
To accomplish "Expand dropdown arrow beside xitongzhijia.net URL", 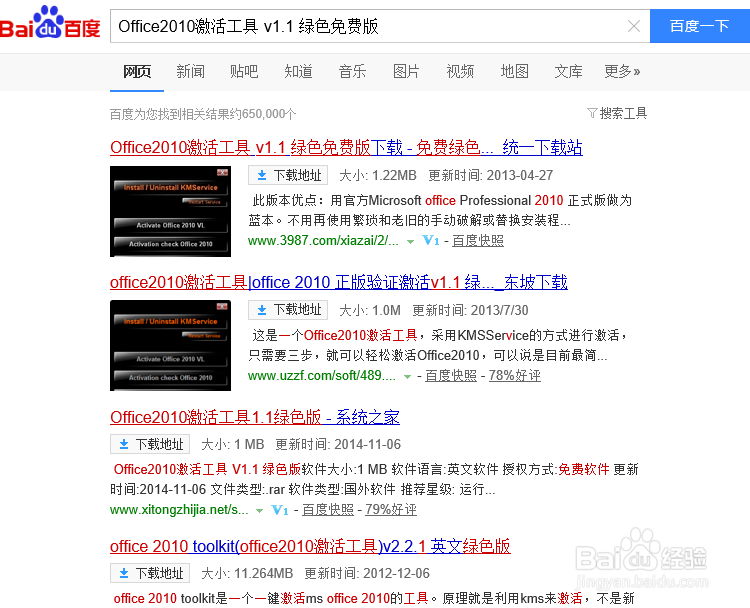I will click(259, 510).
